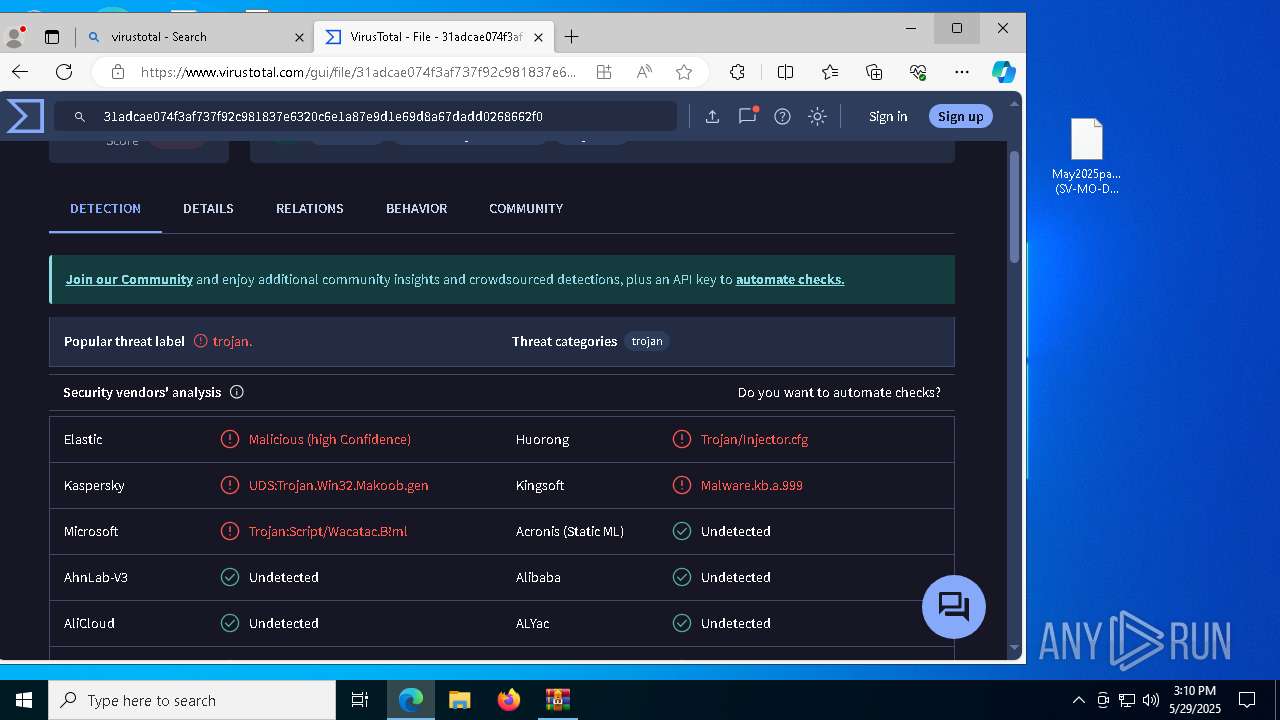Click the site info lock icon

pos(118,72)
